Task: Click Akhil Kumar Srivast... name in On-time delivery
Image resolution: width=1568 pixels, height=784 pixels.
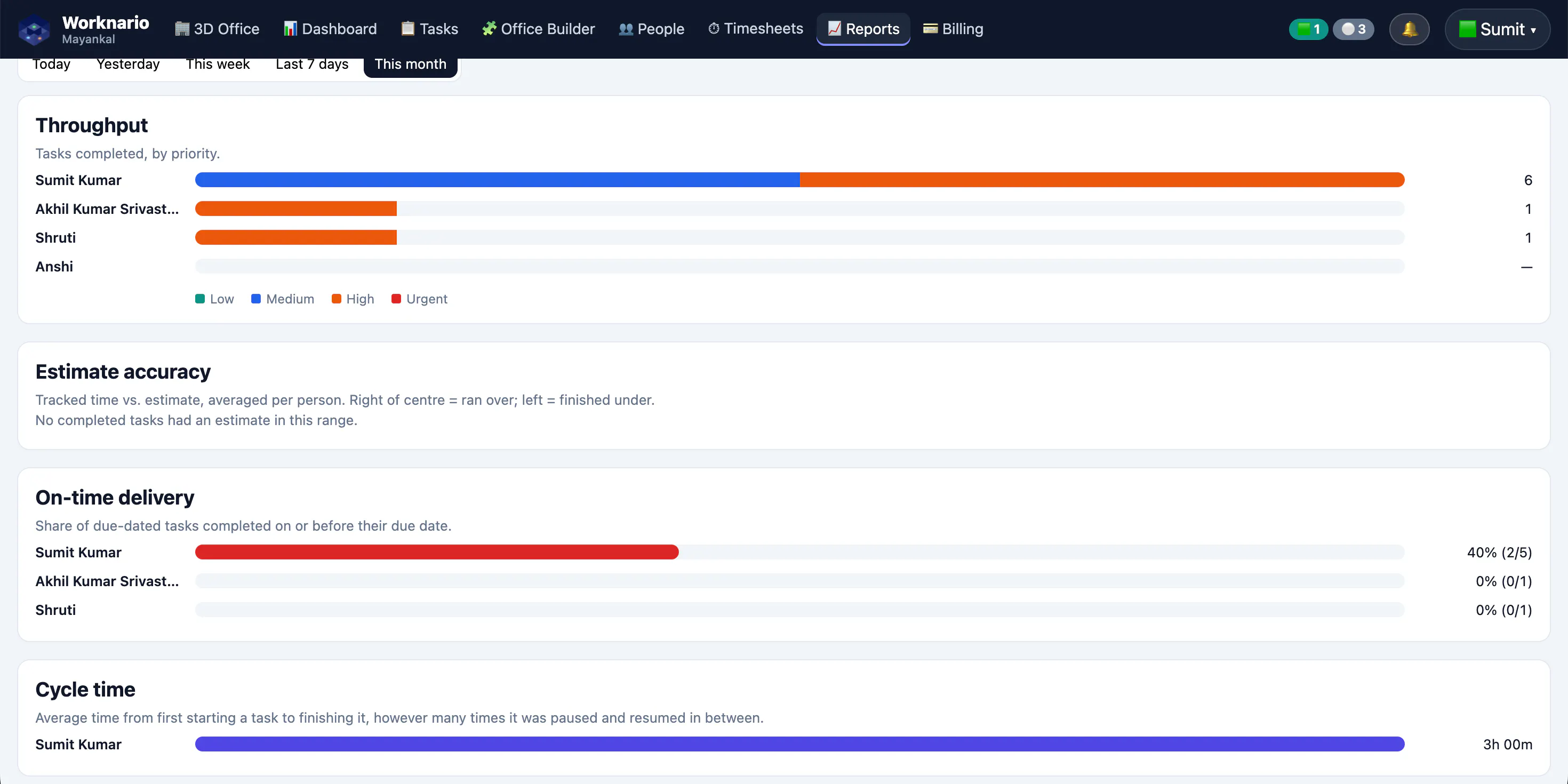Action: coord(107,581)
